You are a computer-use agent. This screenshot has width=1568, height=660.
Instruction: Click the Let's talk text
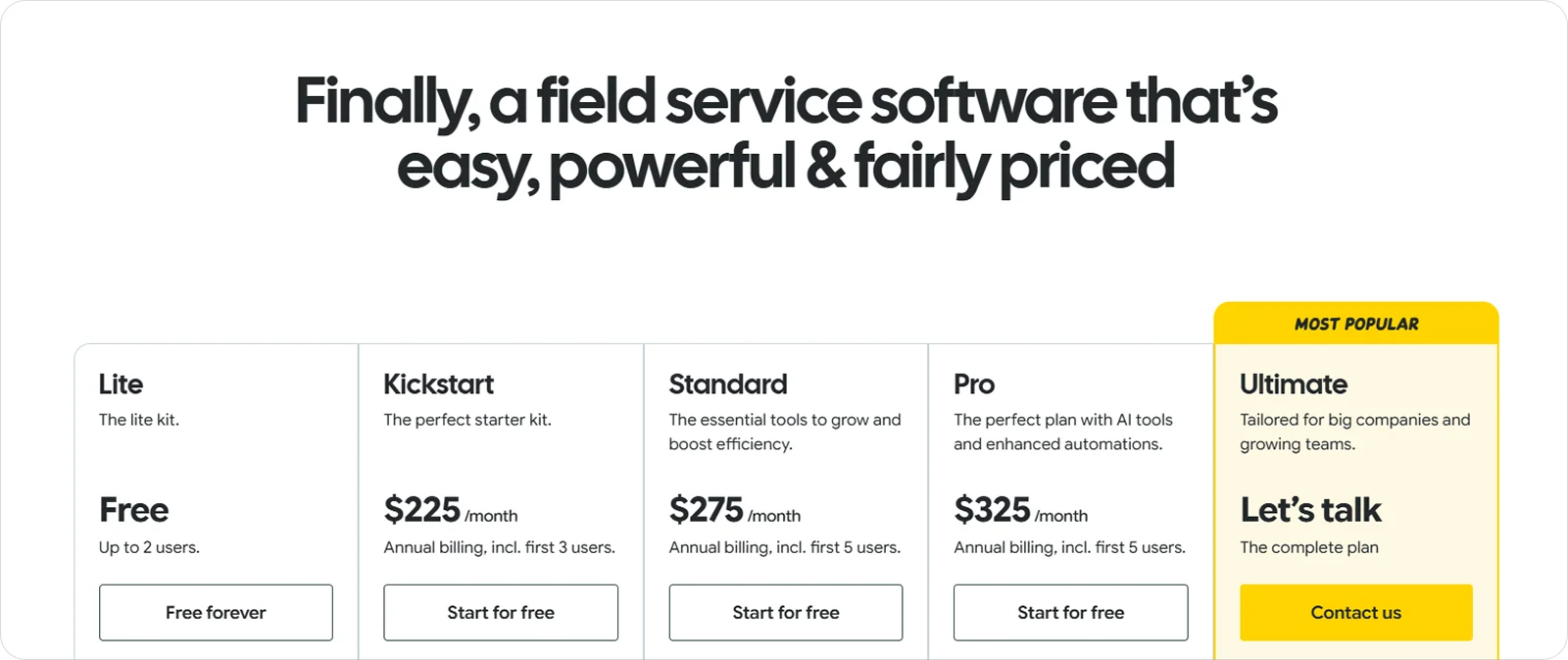(1310, 509)
